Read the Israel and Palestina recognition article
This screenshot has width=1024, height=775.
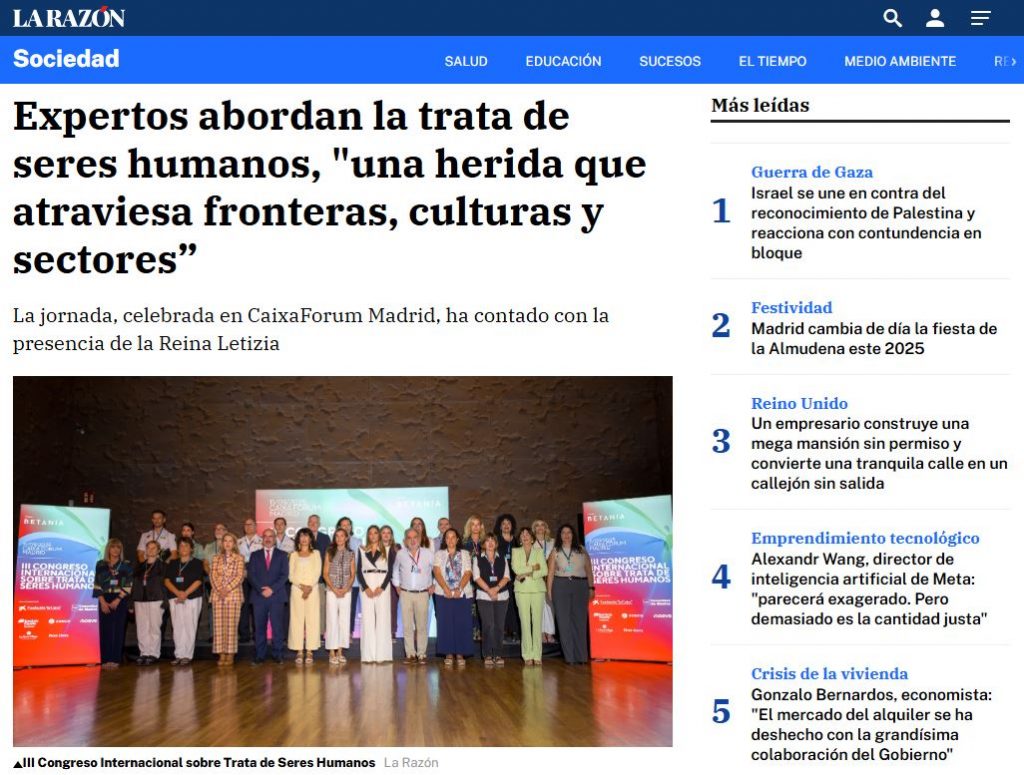(866, 223)
